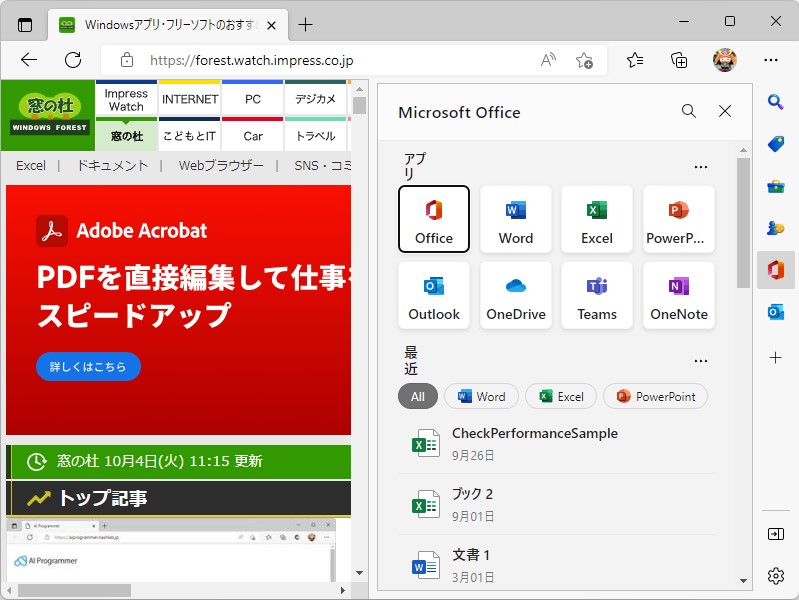Open the CheckPerformanceSample workbook
The height and width of the screenshot is (600, 799).
coord(556,443)
